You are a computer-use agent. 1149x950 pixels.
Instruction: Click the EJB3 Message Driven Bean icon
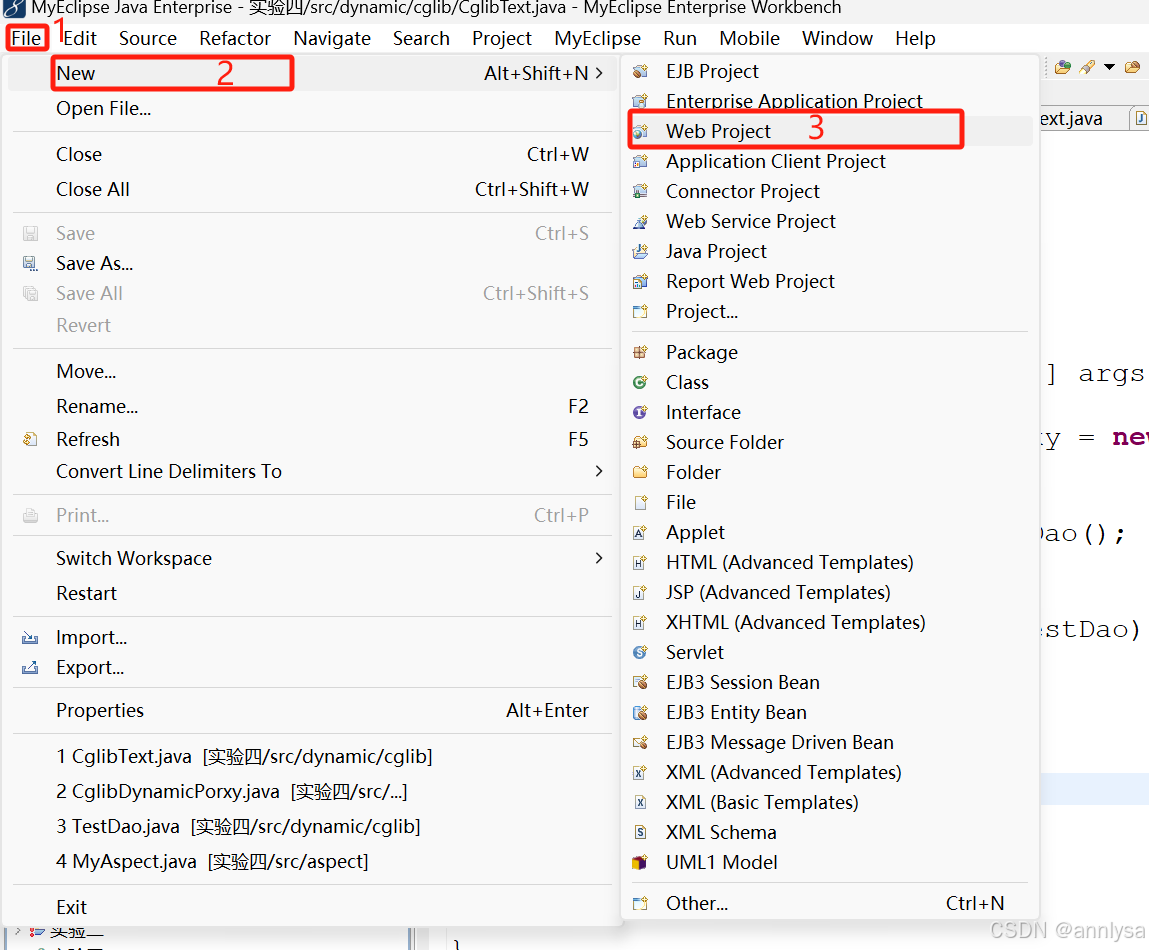(640, 743)
